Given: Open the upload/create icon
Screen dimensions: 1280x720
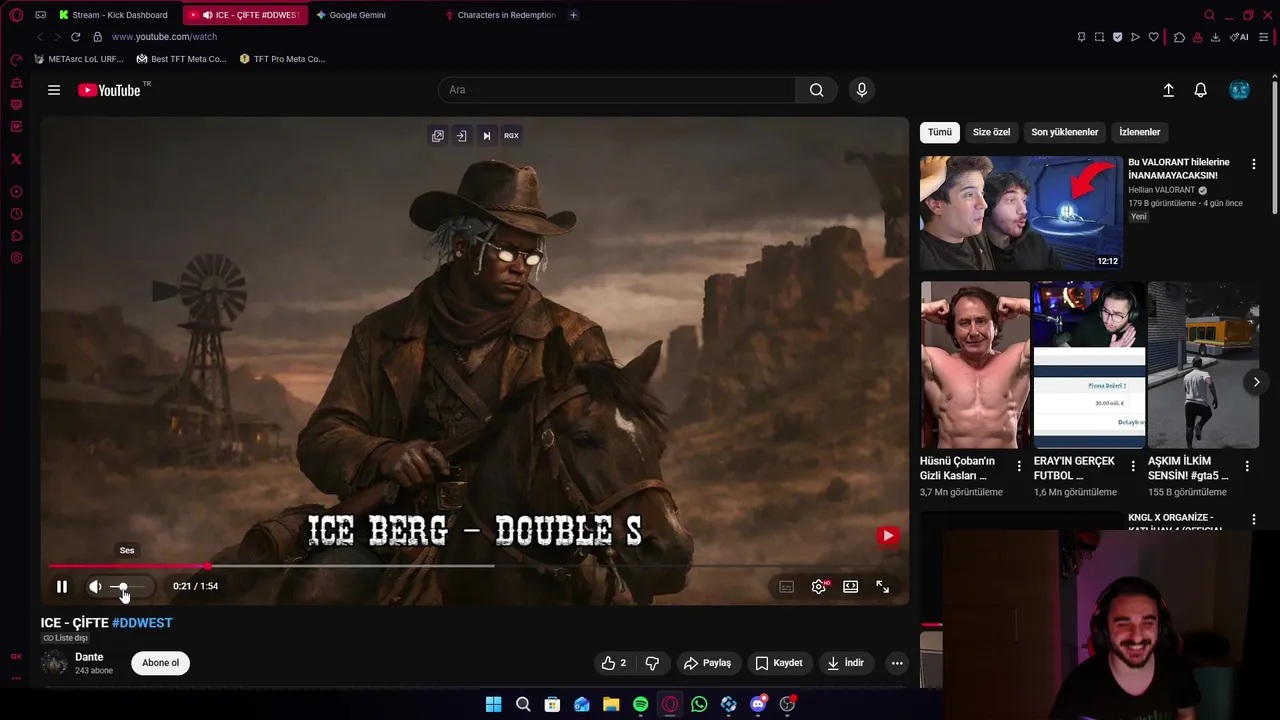Looking at the screenshot, I should pyautogui.click(x=1168, y=90).
